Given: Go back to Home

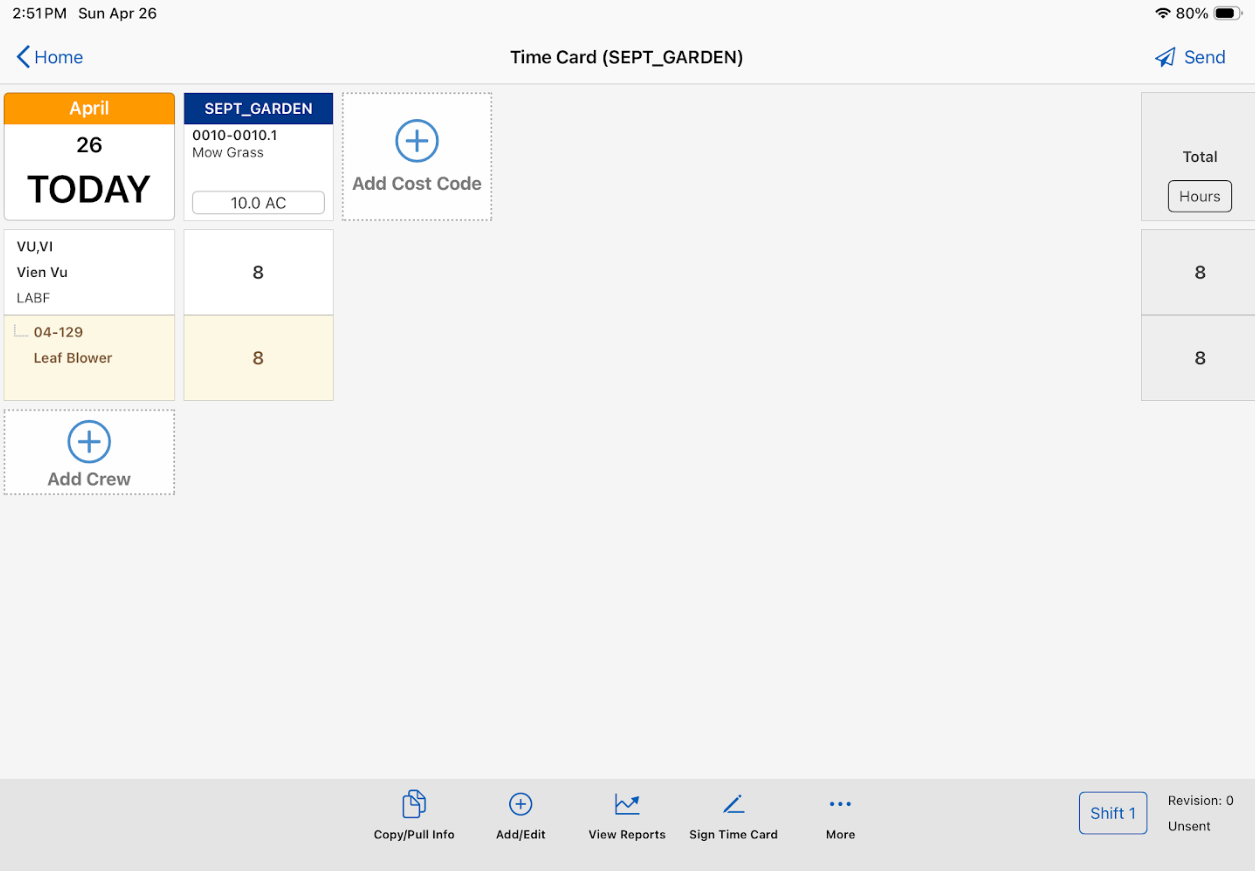Looking at the screenshot, I should click(50, 57).
